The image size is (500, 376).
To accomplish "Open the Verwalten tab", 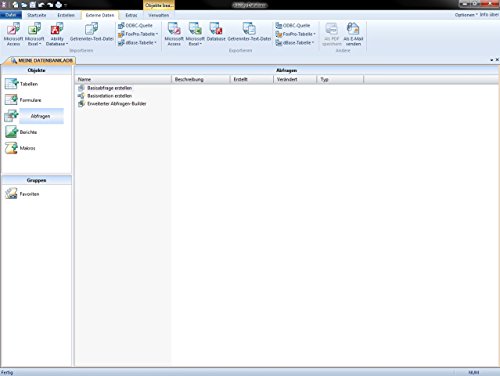I will point(158,15).
